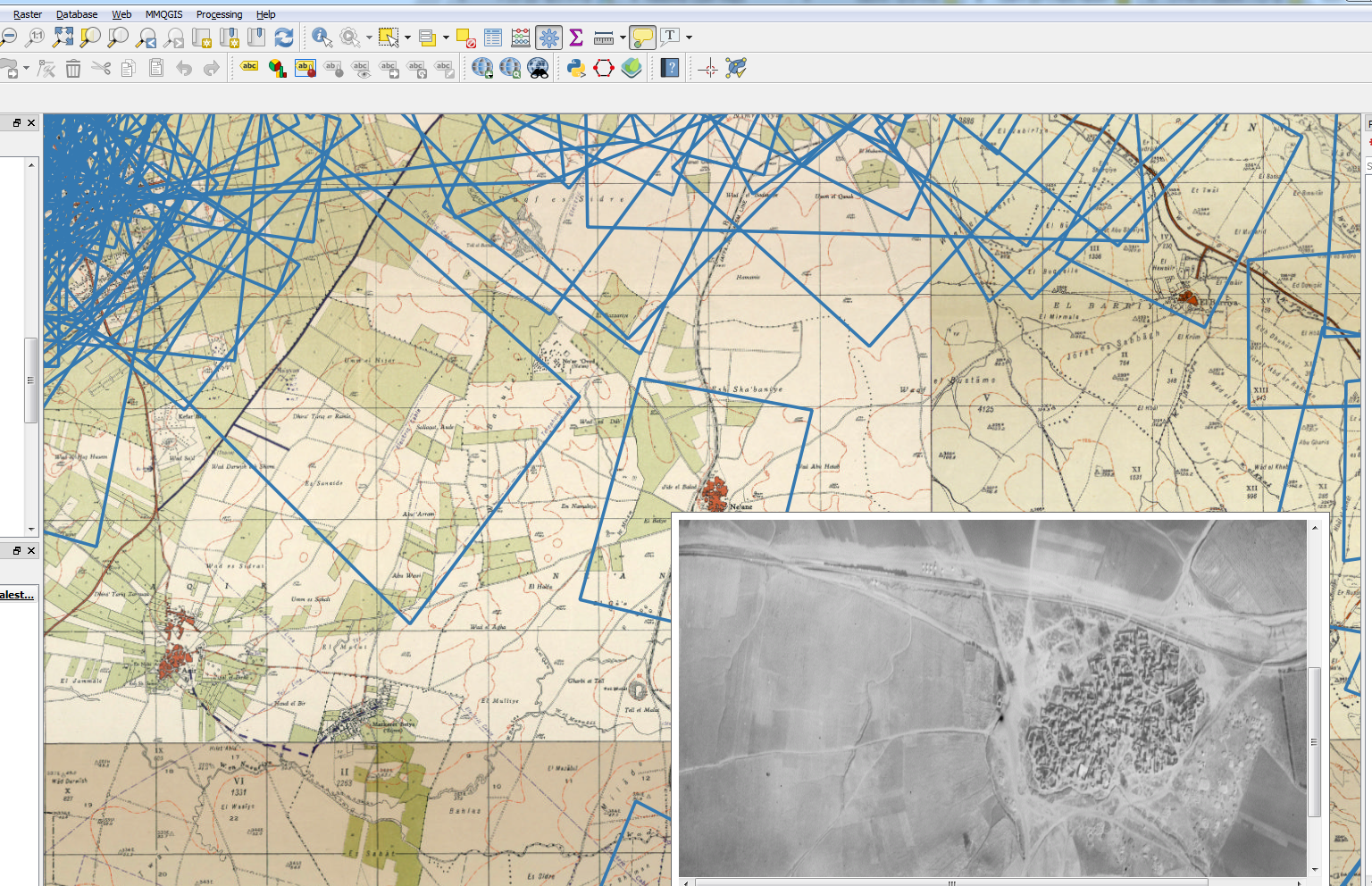Open the Python console
The image size is (1372, 886).
click(x=576, y=68)
